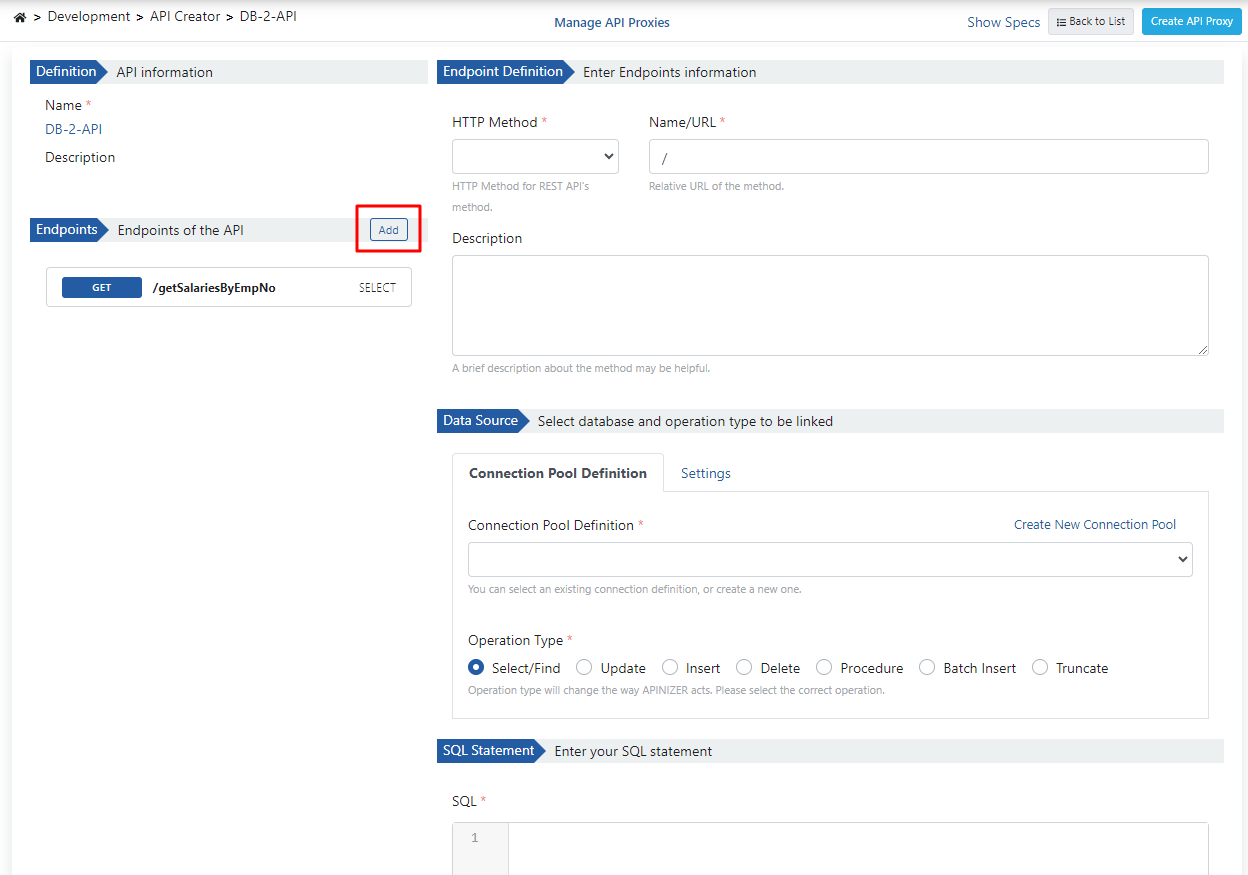1248x875 pixels.
Task: Select the Insert operation type
Action: (x=670, y=668)
